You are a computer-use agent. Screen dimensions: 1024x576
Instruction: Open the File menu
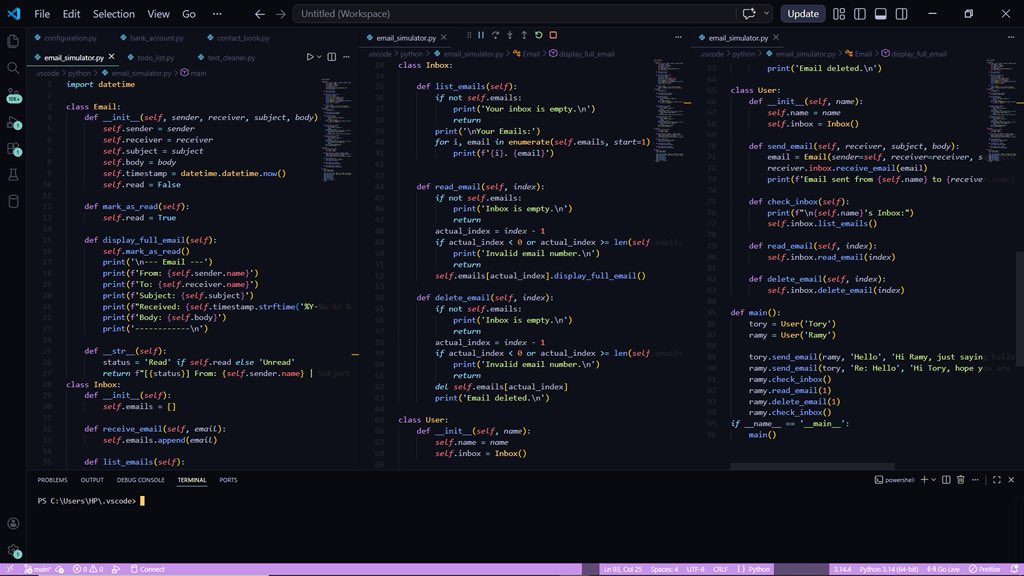[x=42, y=14]
